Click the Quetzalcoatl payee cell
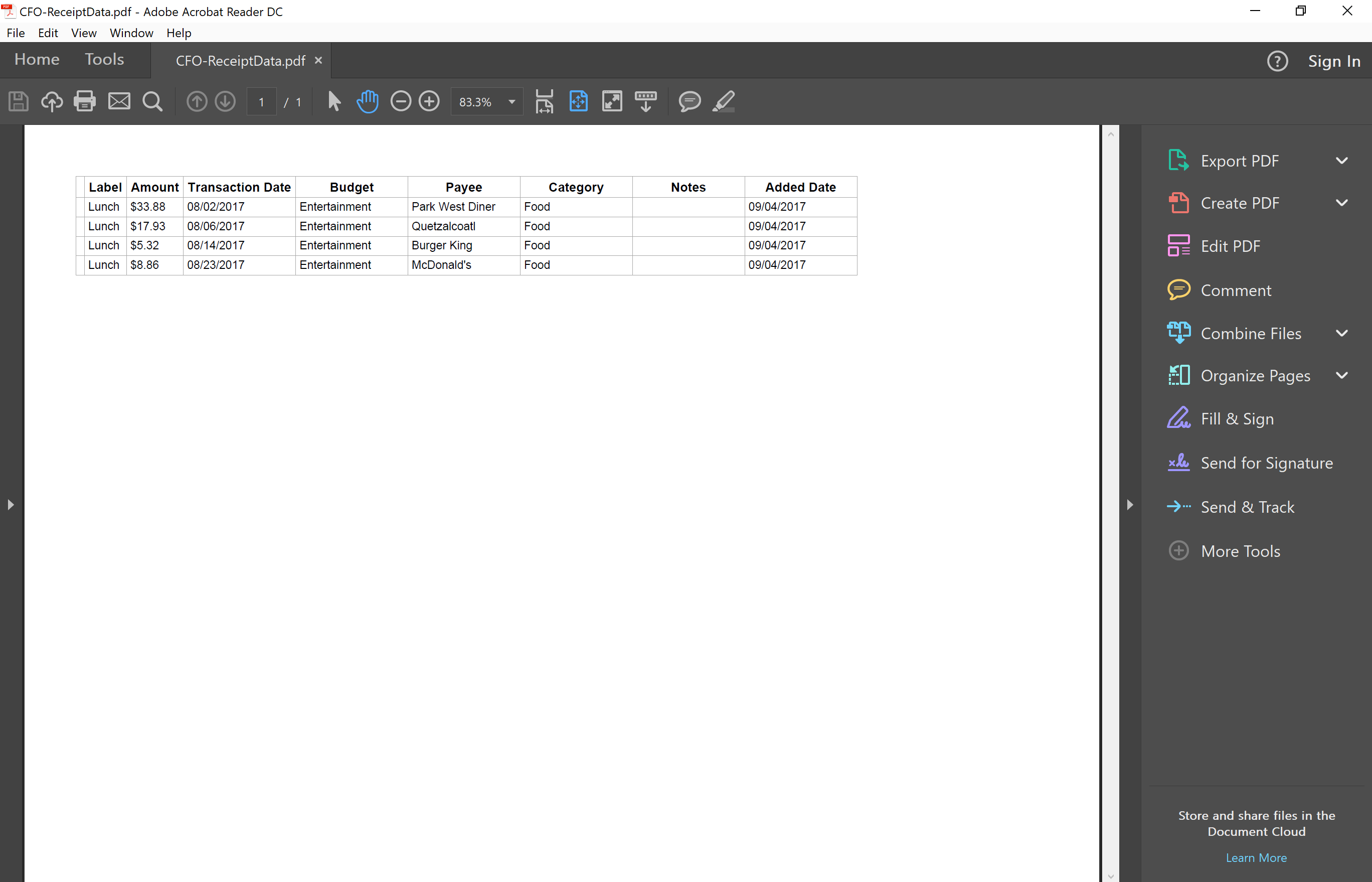 coord(464,226)
